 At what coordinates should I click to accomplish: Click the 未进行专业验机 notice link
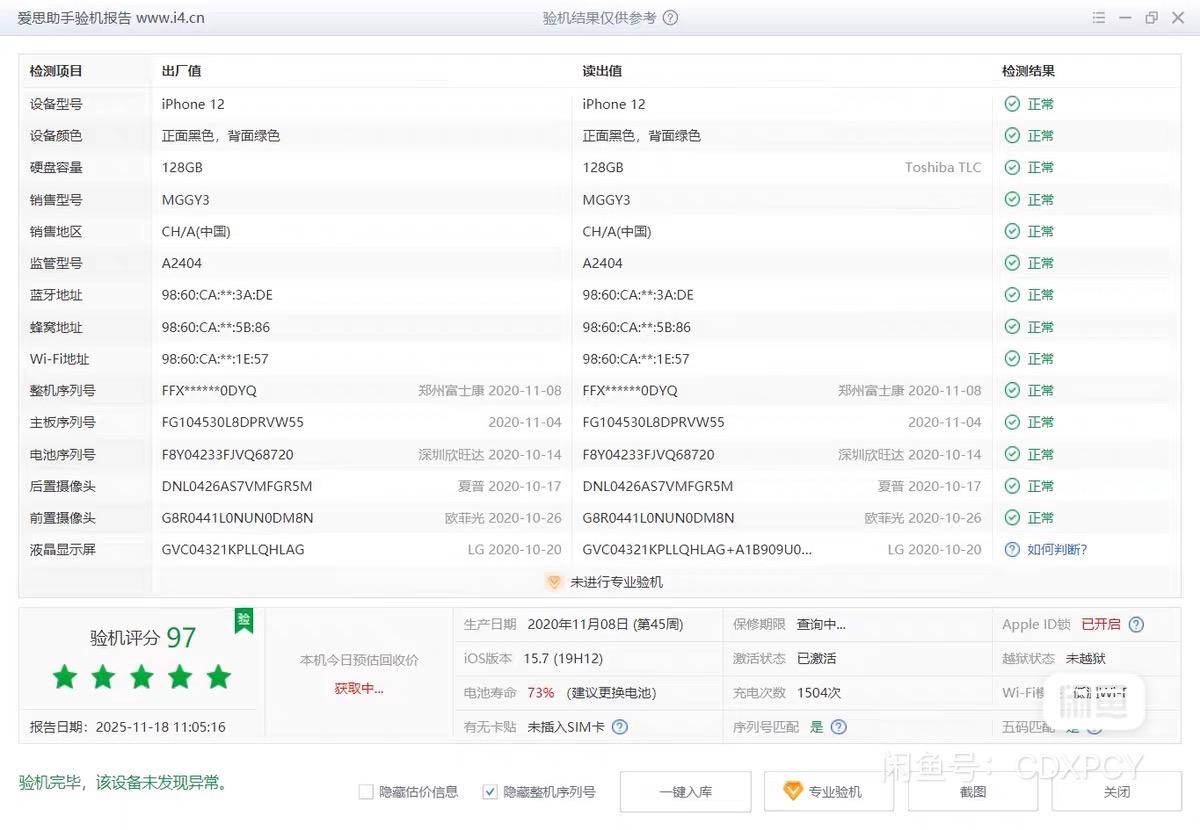click(616, 582)
